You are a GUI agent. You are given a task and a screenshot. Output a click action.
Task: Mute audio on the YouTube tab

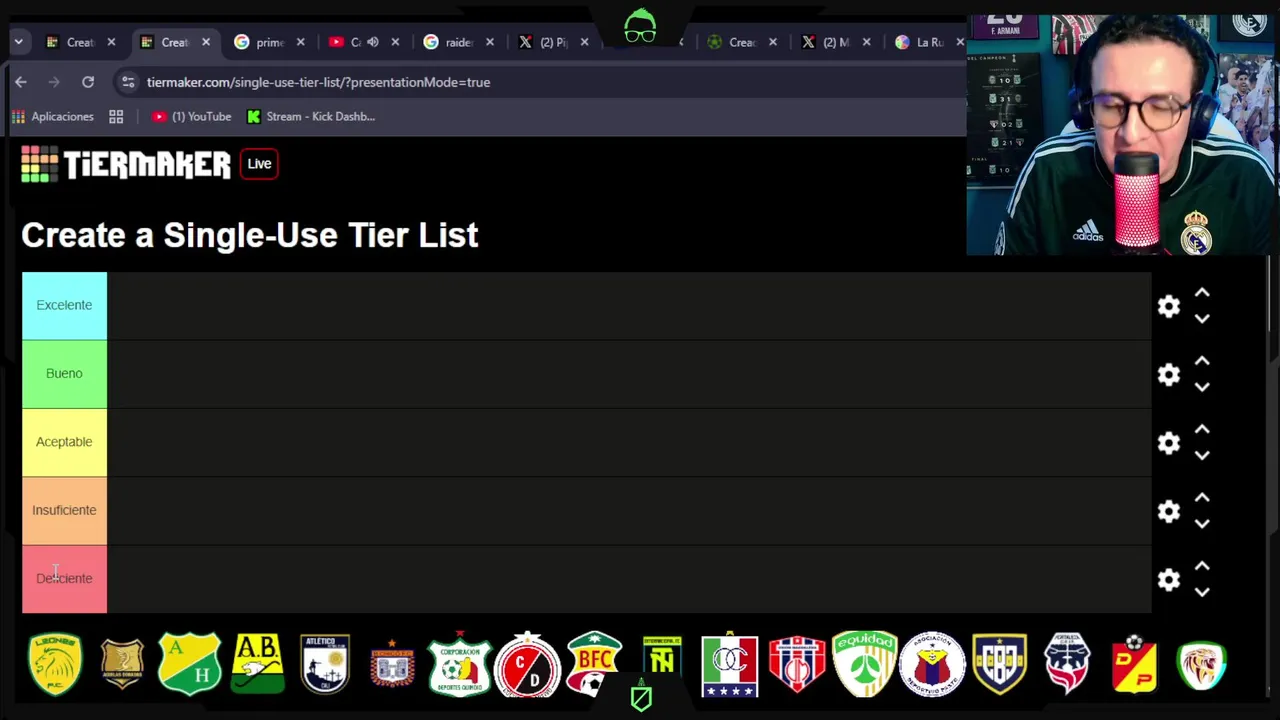[x=373, y=42]
